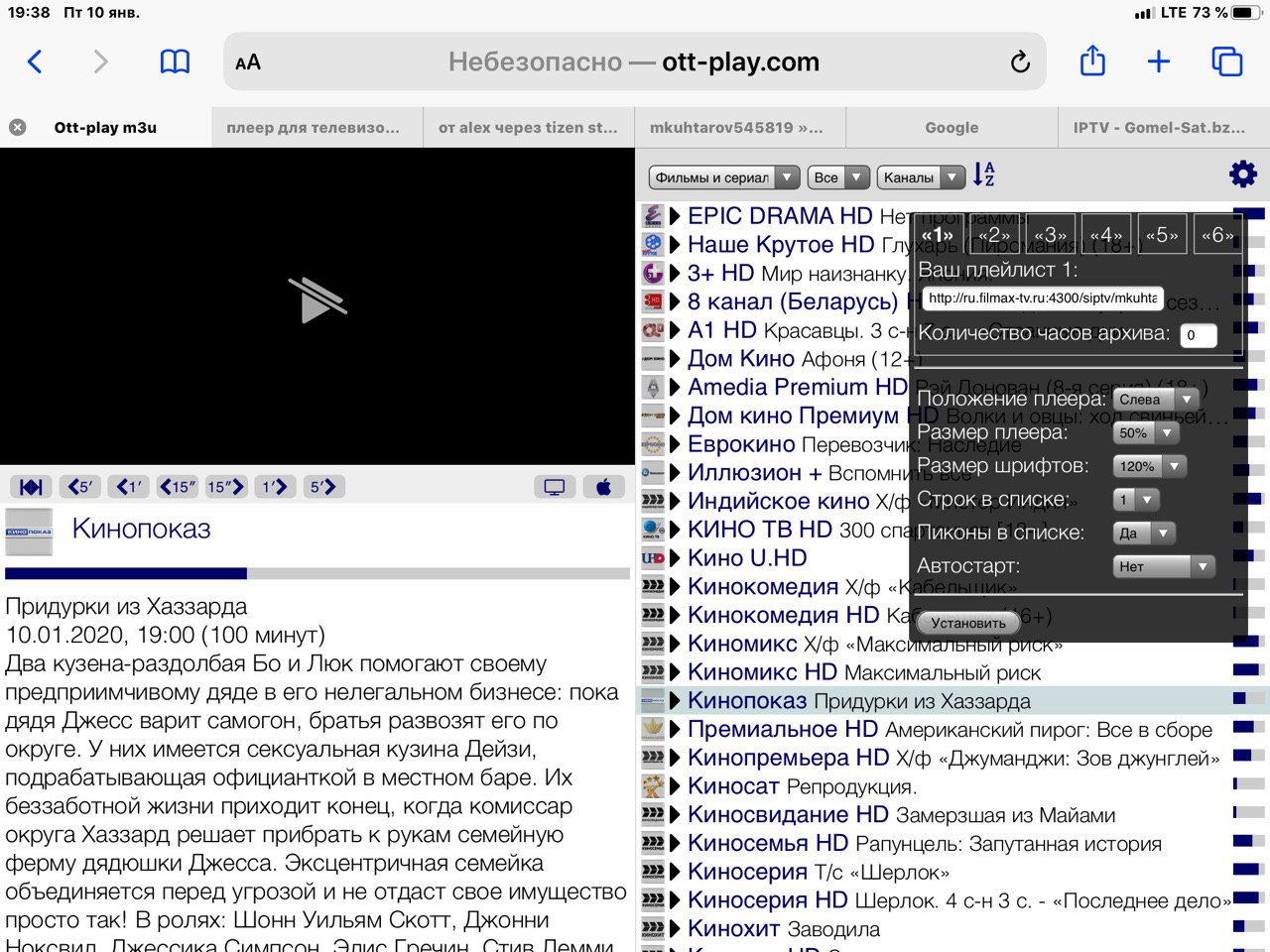Open the Пиконы в списке dropdown (Да)
This screenshot has height=952, width=1270.
click(1144, 534)
